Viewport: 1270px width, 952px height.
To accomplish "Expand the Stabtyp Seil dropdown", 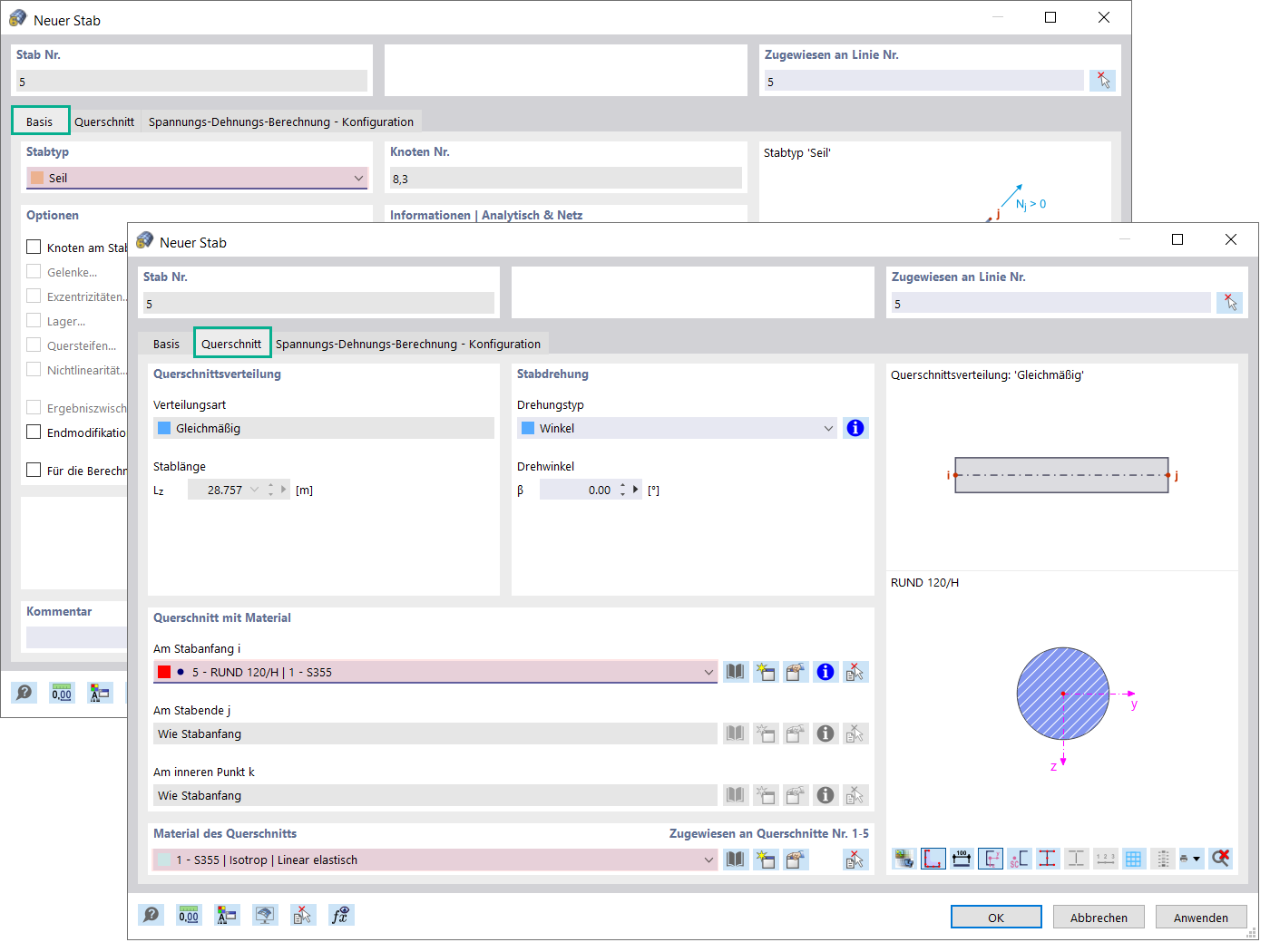I will tap(359, 178).
